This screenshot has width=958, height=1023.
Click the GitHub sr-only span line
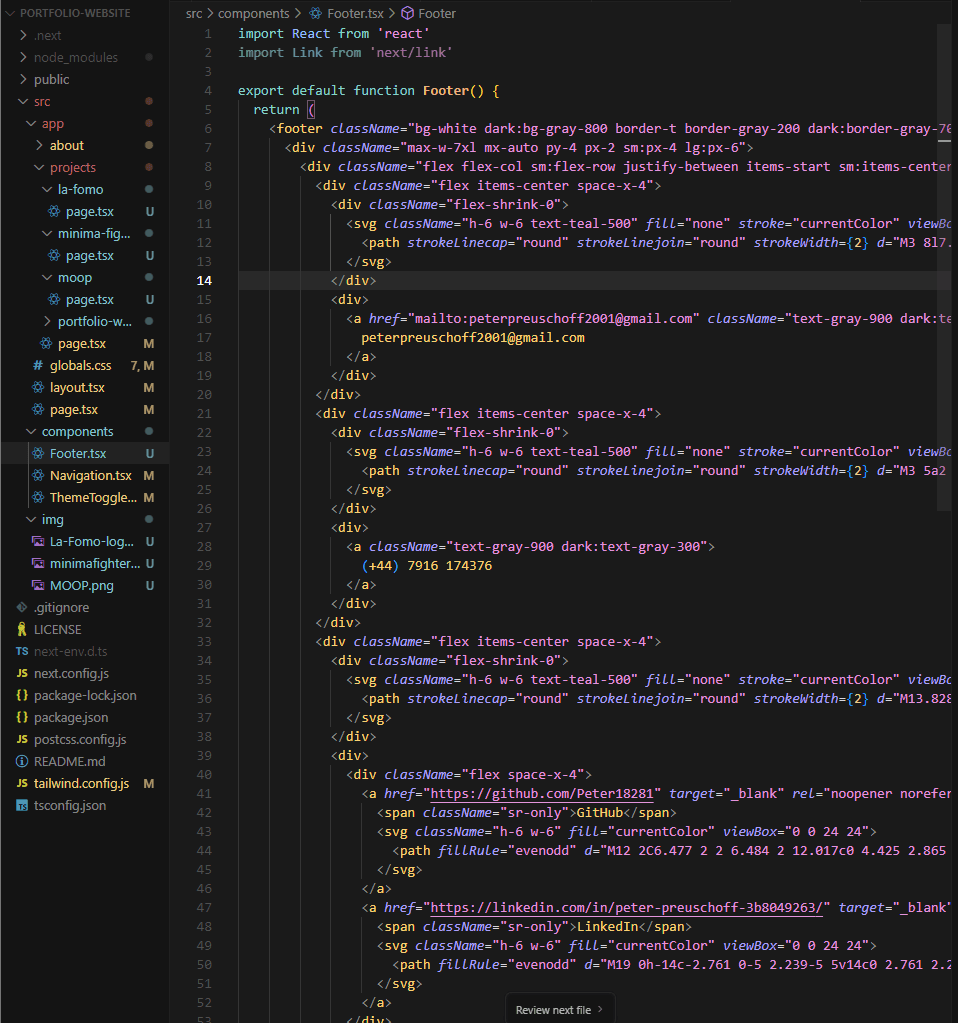click(x=527, y=813)
